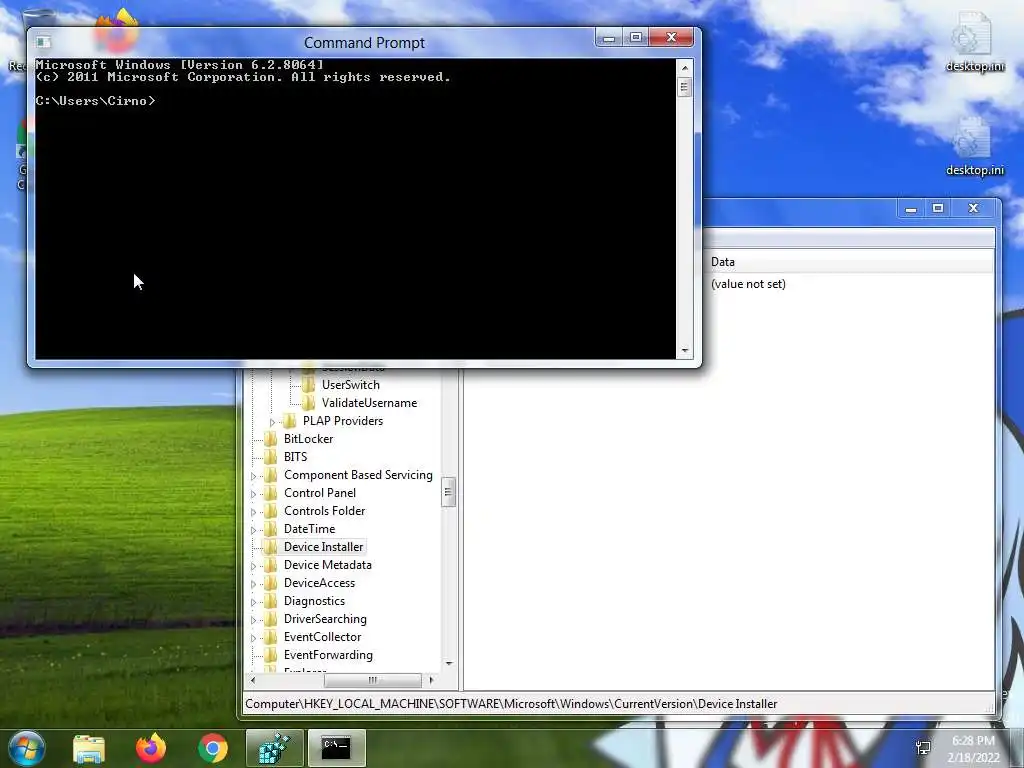
Task: Open the network icon in system tray
Action: click(923, 748)
